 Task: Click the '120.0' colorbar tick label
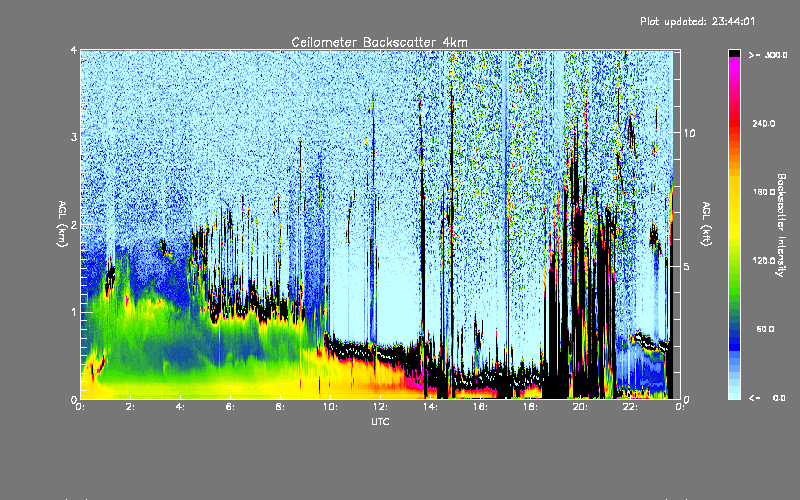coord(764,260)
